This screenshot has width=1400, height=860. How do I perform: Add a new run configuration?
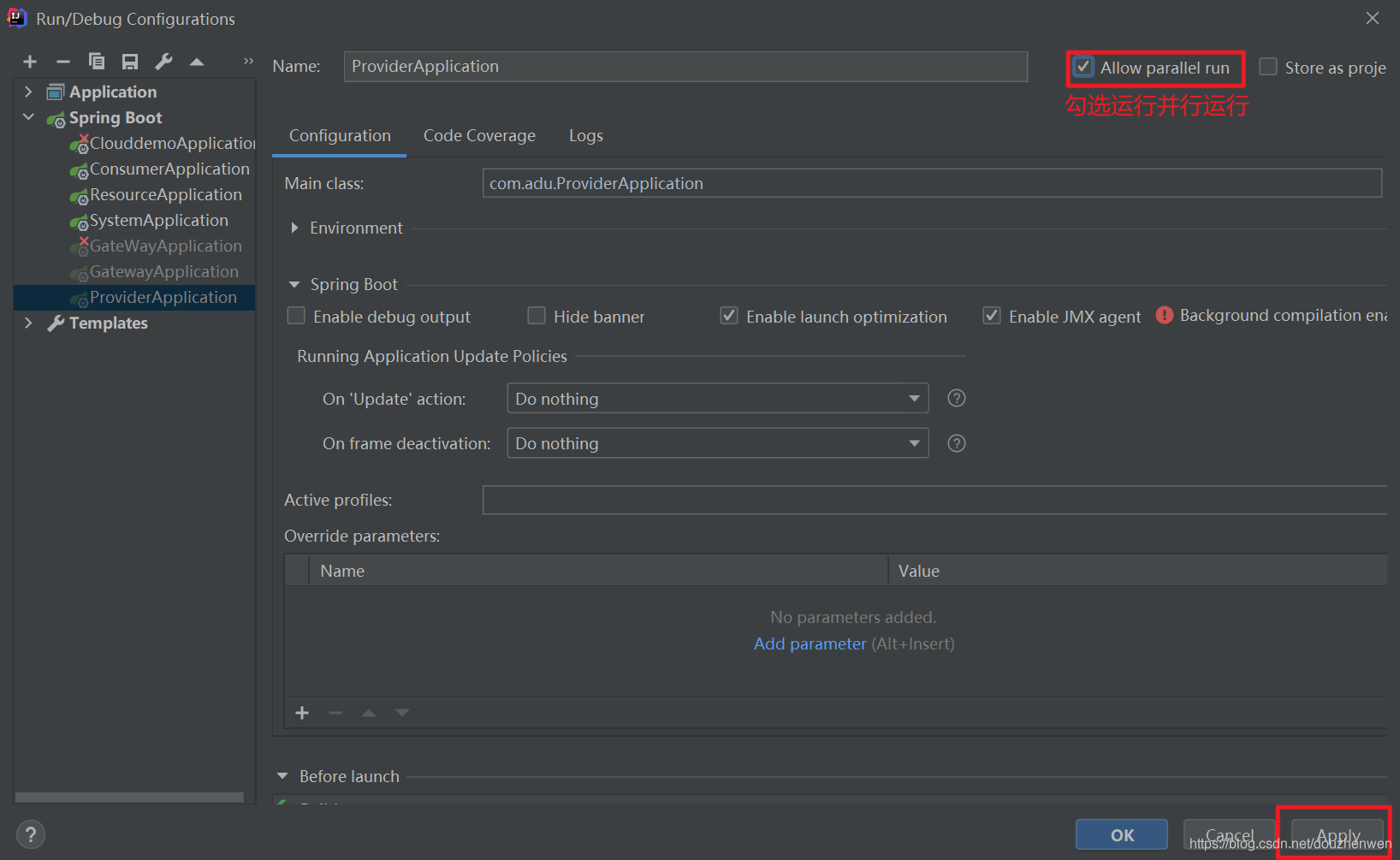click(x=30, y=62)
